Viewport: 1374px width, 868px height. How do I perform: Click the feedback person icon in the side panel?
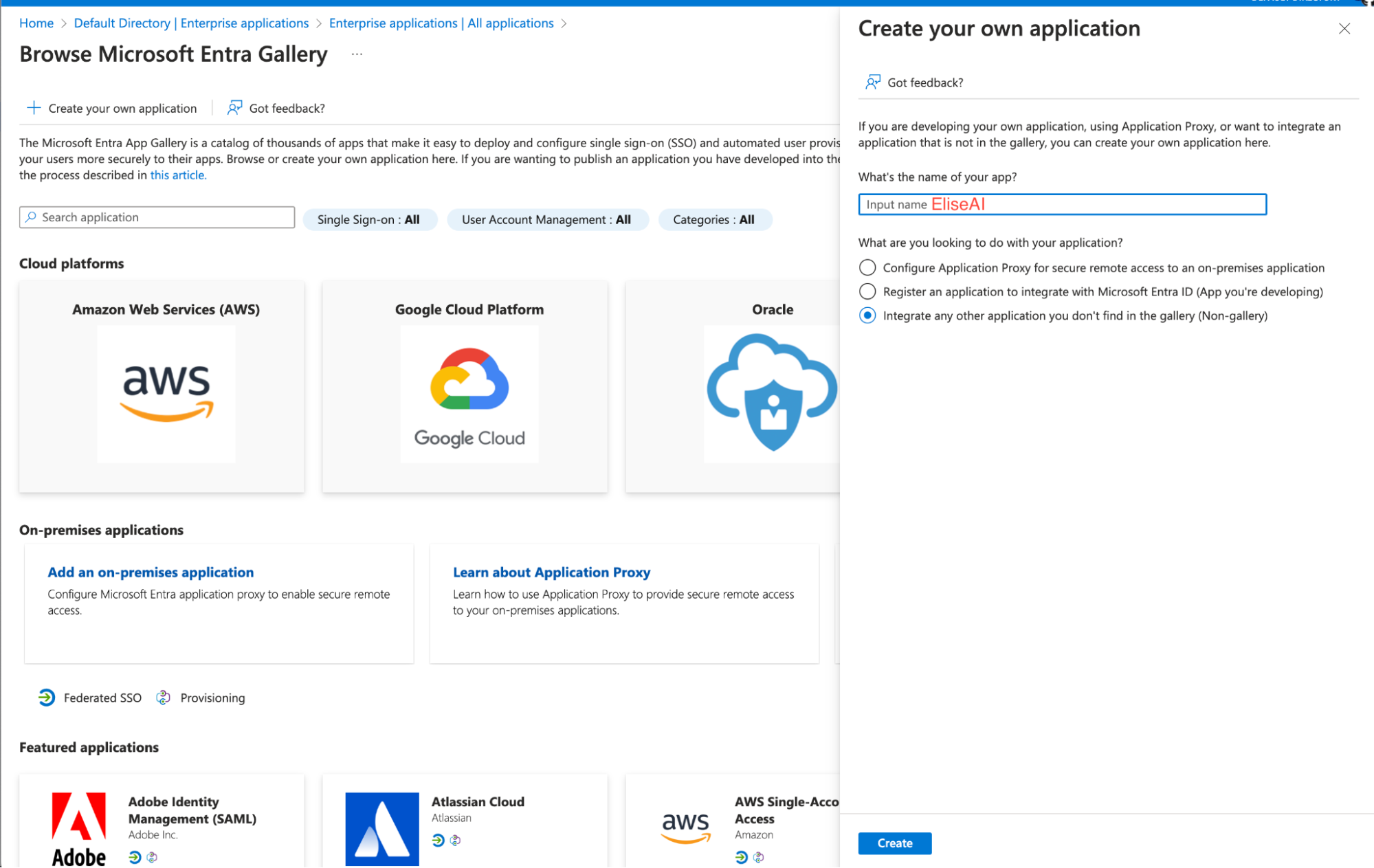pyautogui.click(x=872, y=82)
